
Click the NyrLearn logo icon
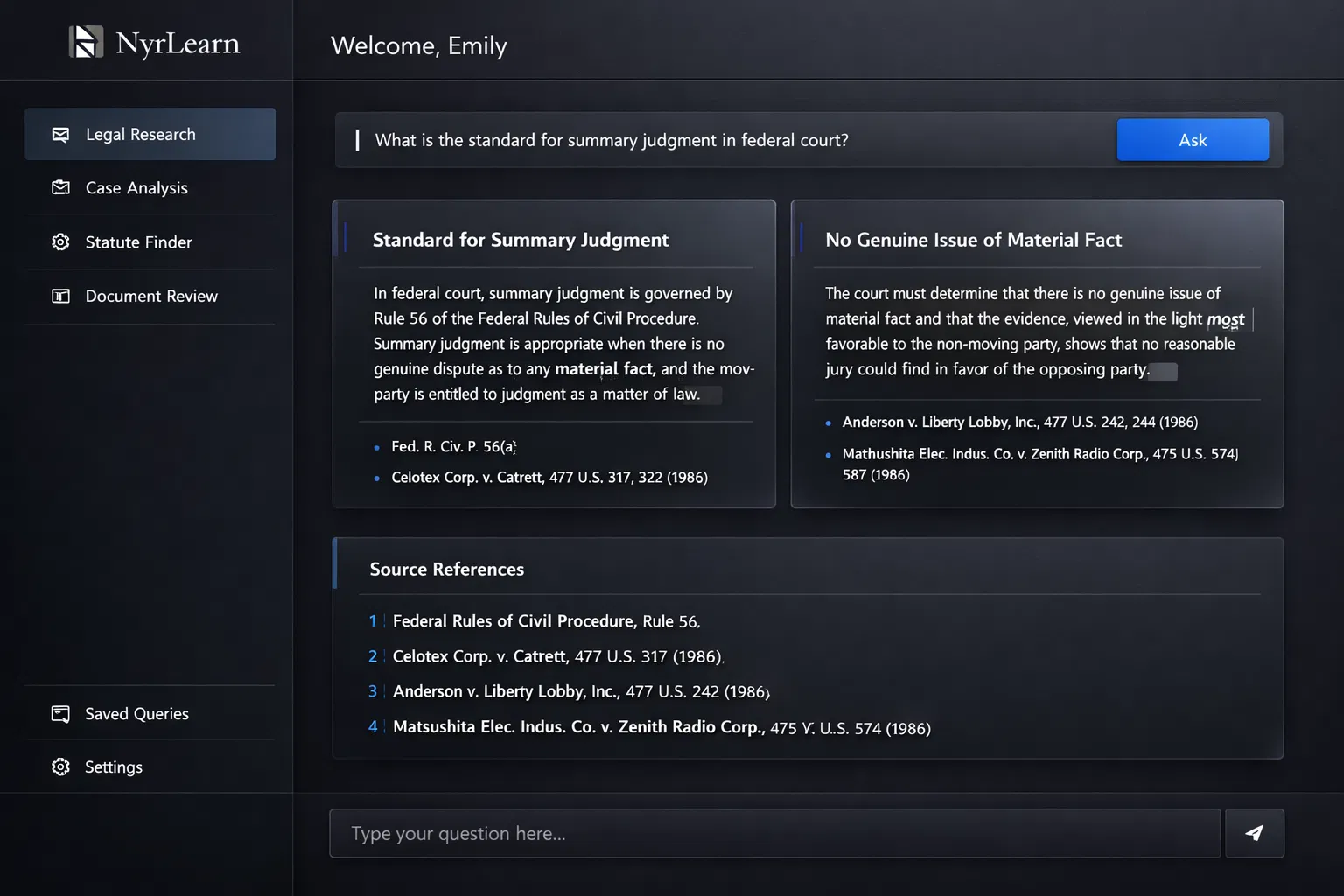(x=86, y=42)
